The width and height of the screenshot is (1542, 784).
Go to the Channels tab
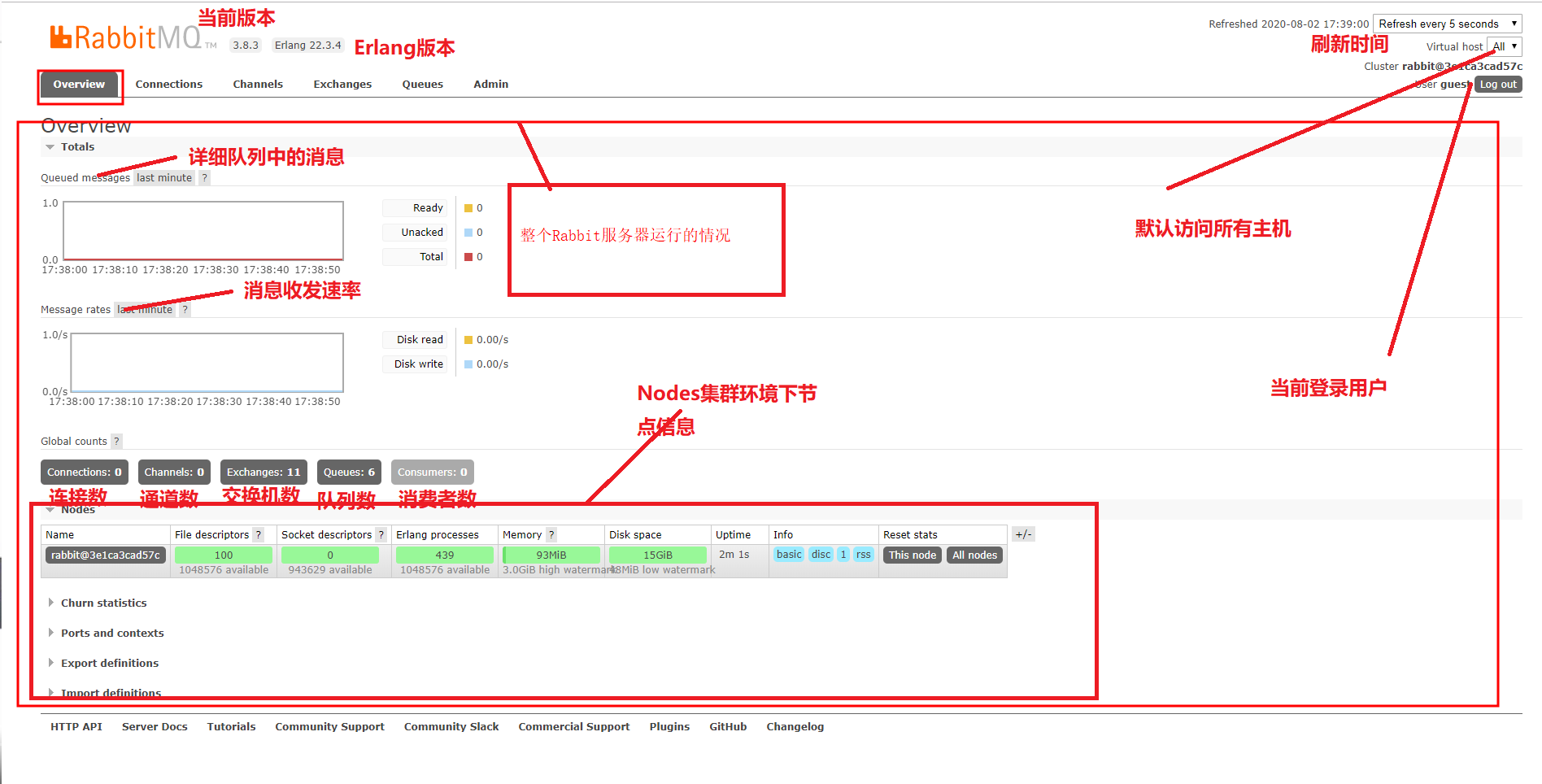click(x=258, y=84)
